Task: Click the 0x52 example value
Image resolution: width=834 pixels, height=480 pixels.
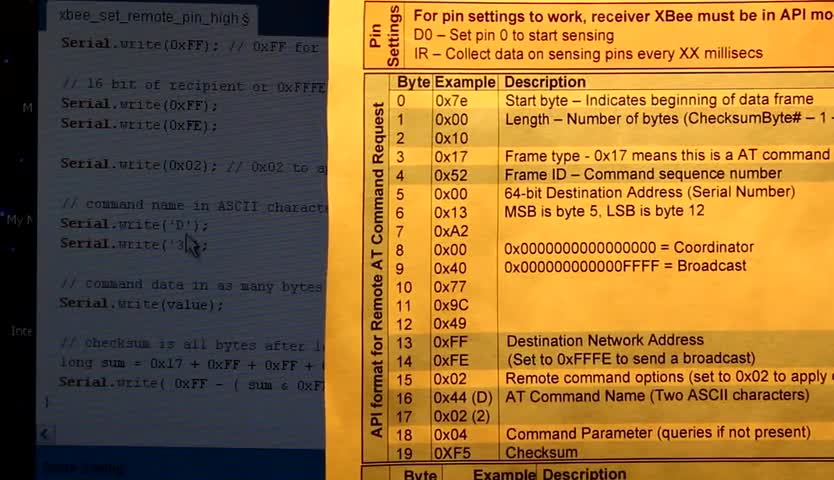Action: [451, 176]
